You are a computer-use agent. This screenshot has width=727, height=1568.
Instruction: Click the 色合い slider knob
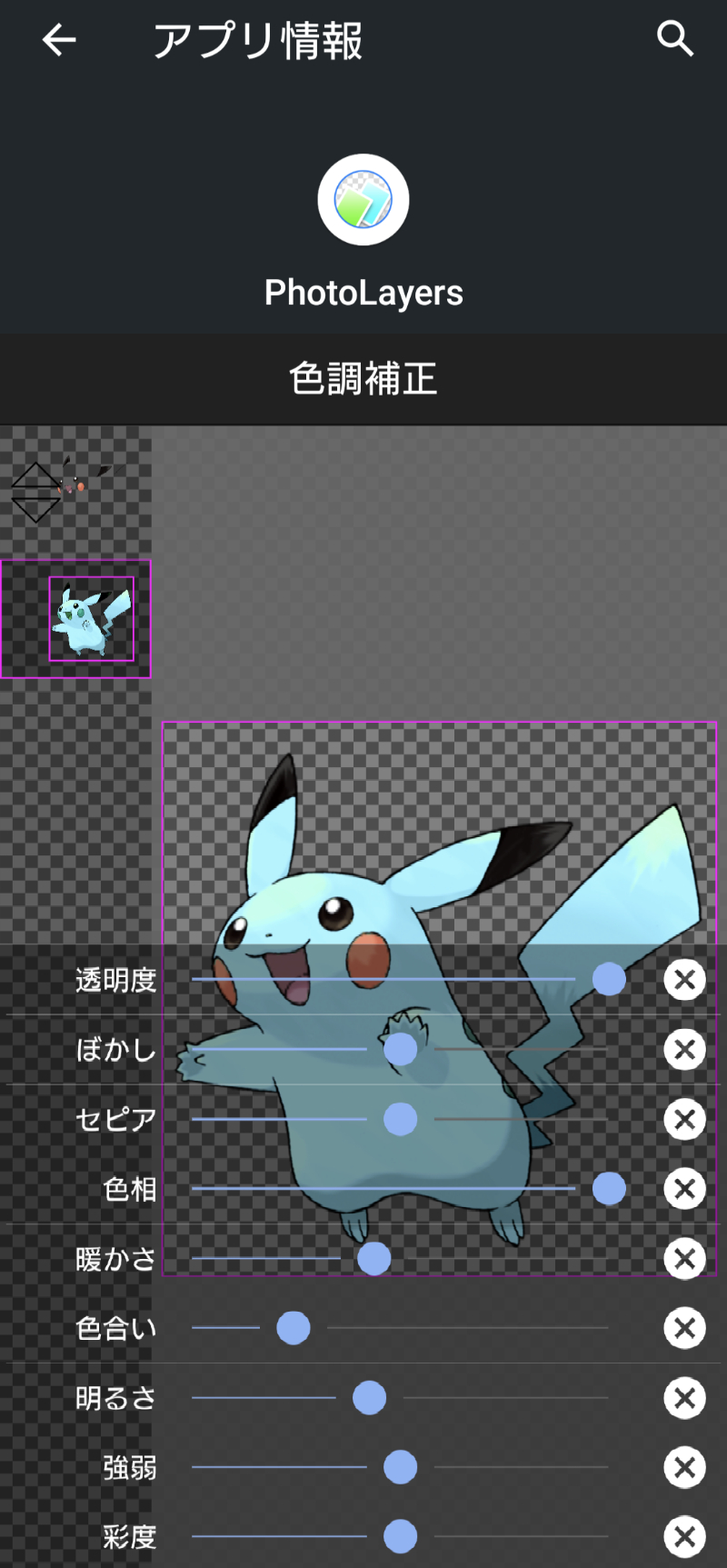click(x=293, y=1328)
